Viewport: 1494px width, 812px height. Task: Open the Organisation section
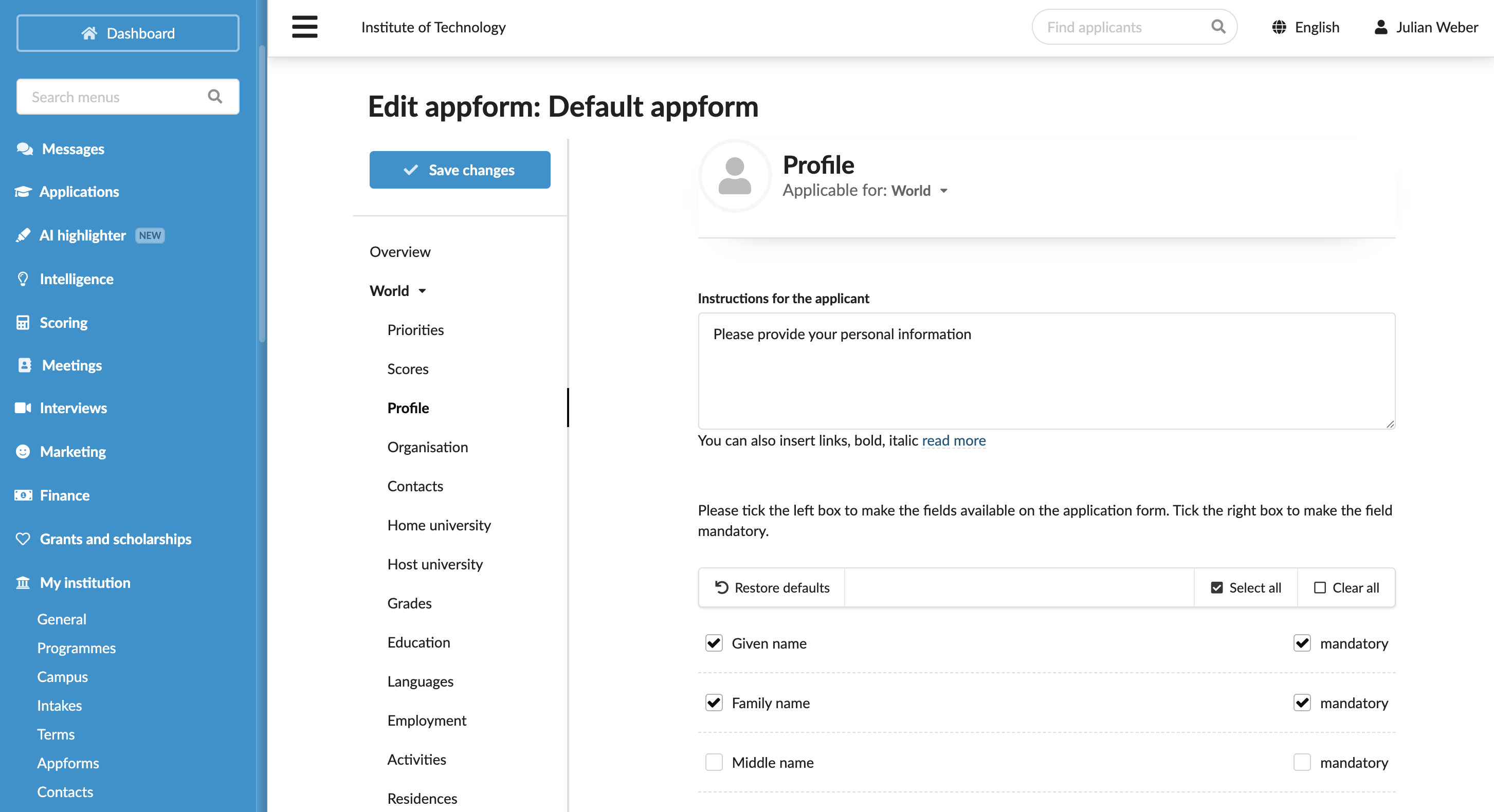point(427,447)
